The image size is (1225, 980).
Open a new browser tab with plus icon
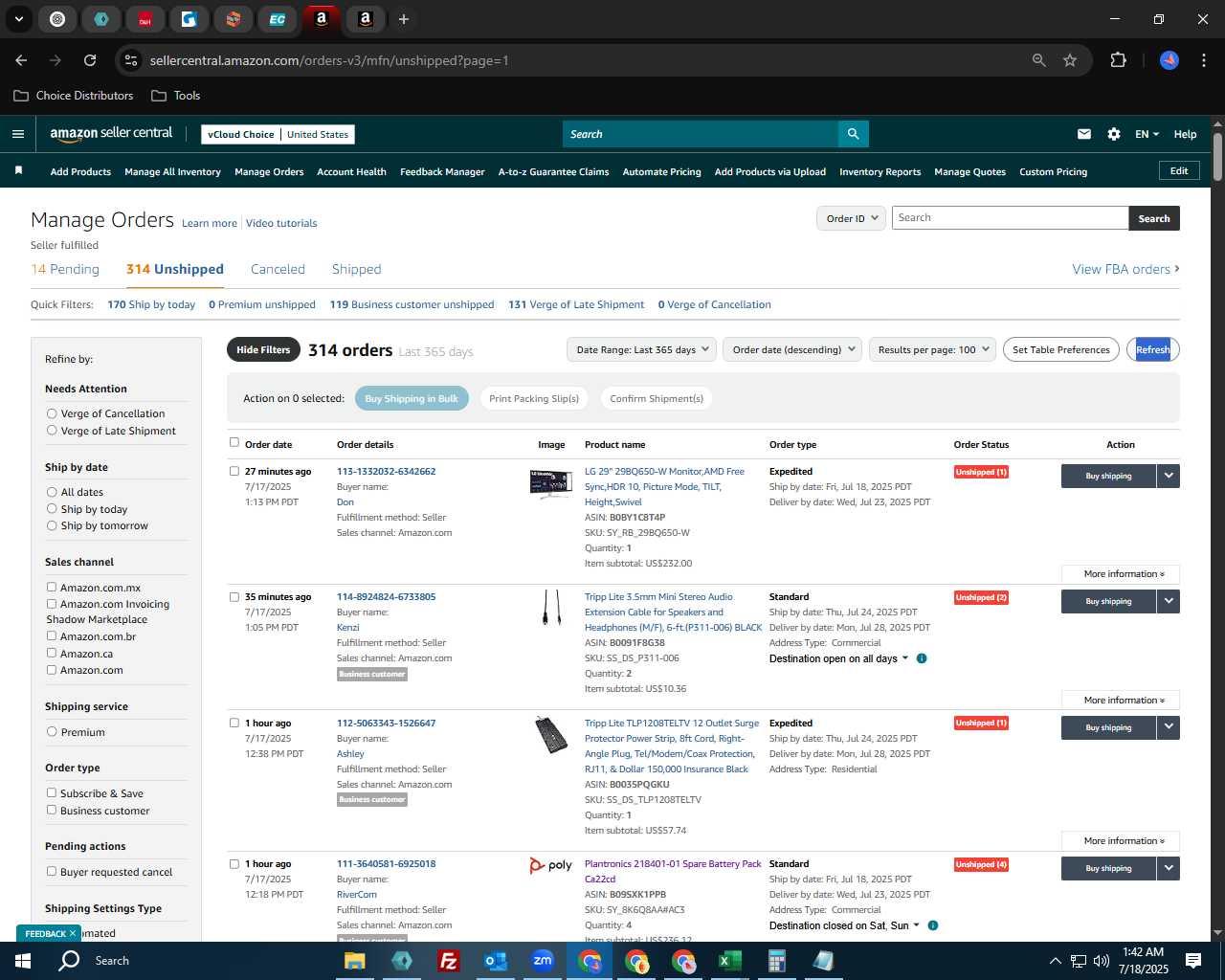(404, 19)
